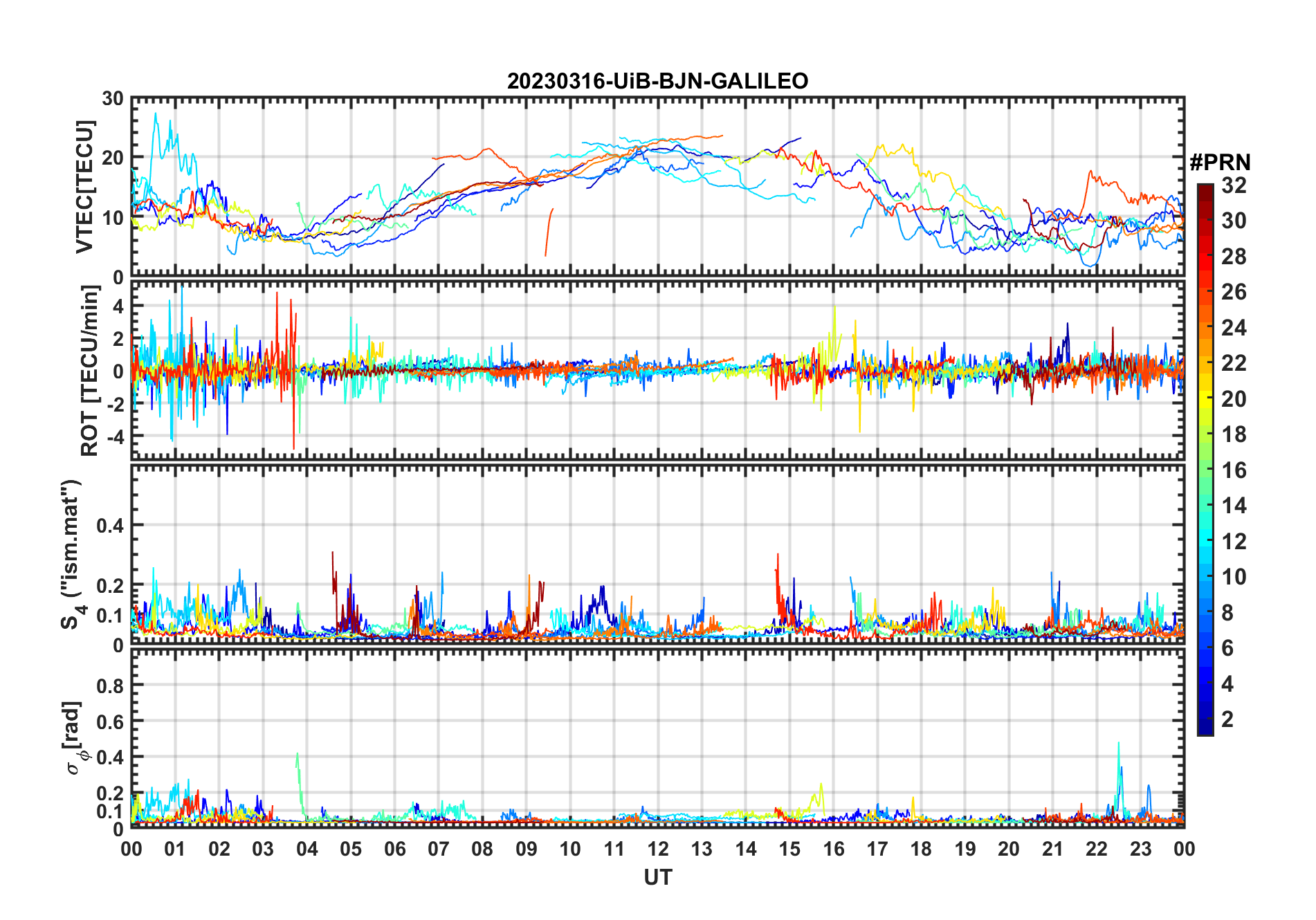Pick the "04" hour tick on UT axis
Viewport: 1316px width, 920px height.
pyautogui.click(x=307, y=849)
